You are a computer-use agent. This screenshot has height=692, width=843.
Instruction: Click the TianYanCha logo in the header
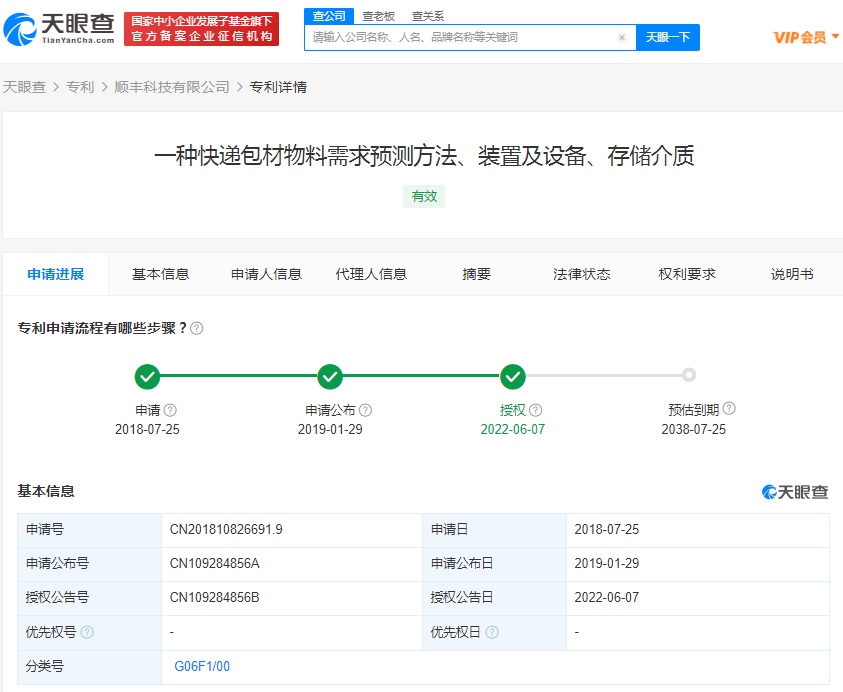(59, 29)
